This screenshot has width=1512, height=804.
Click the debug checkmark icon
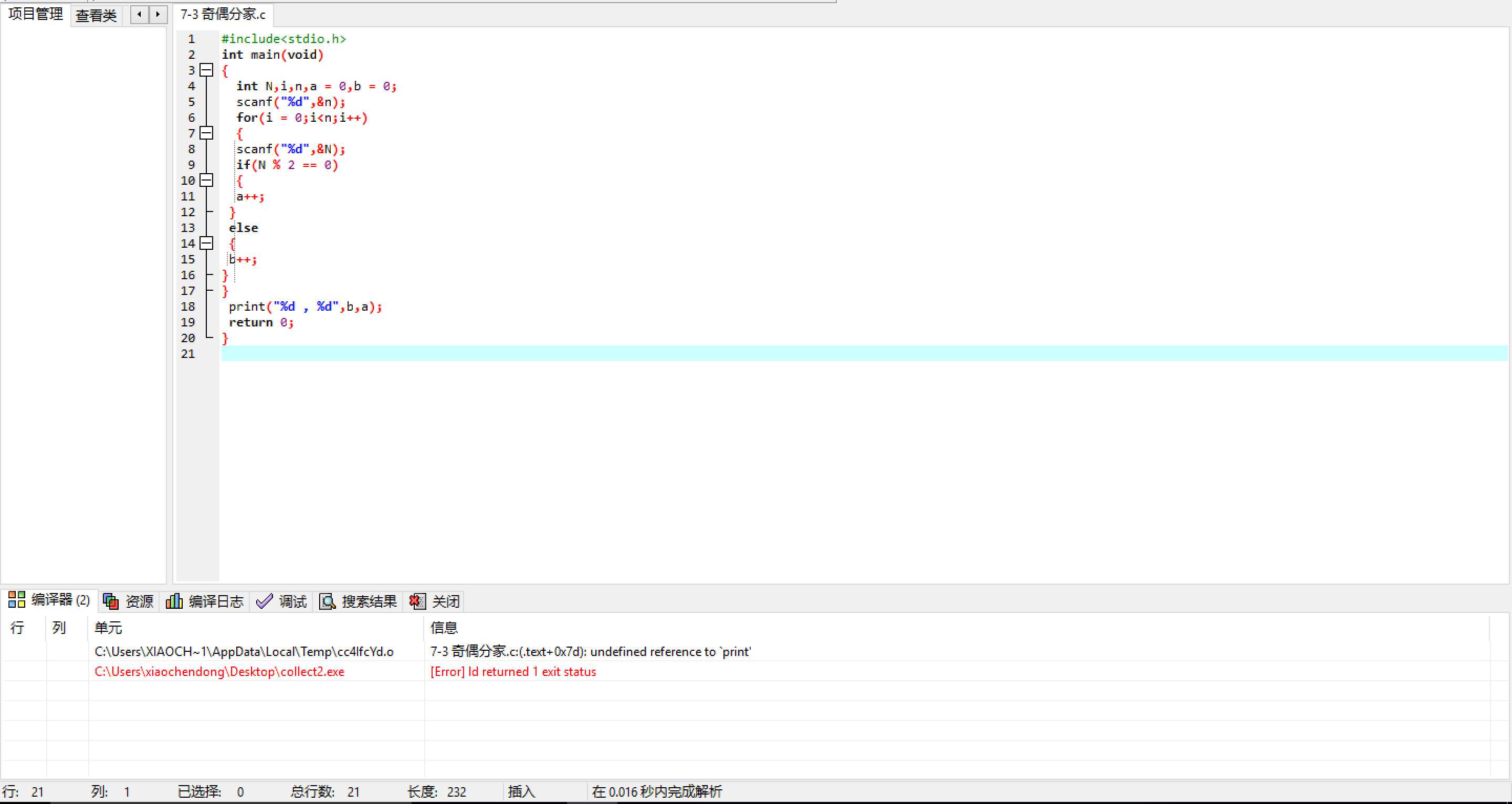(x=265, y=601)
